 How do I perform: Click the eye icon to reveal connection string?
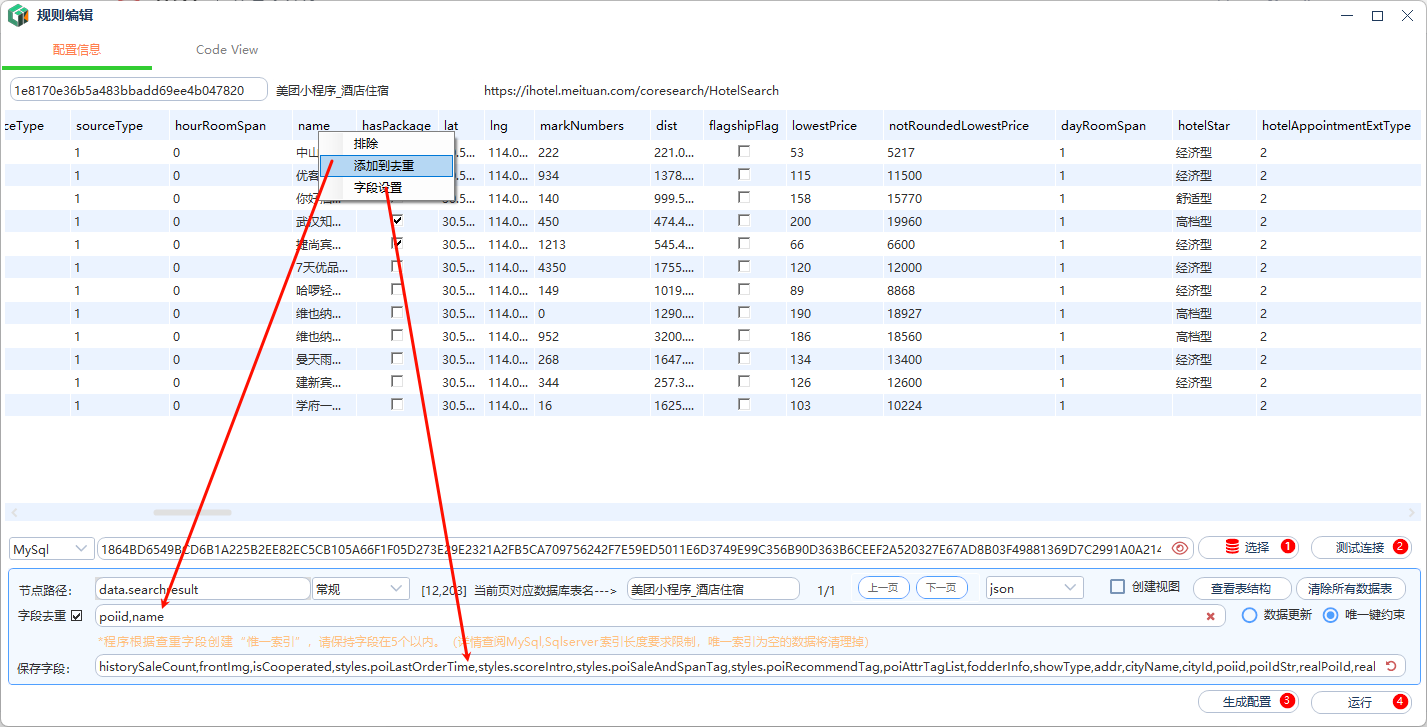(x=1180, y=548)
